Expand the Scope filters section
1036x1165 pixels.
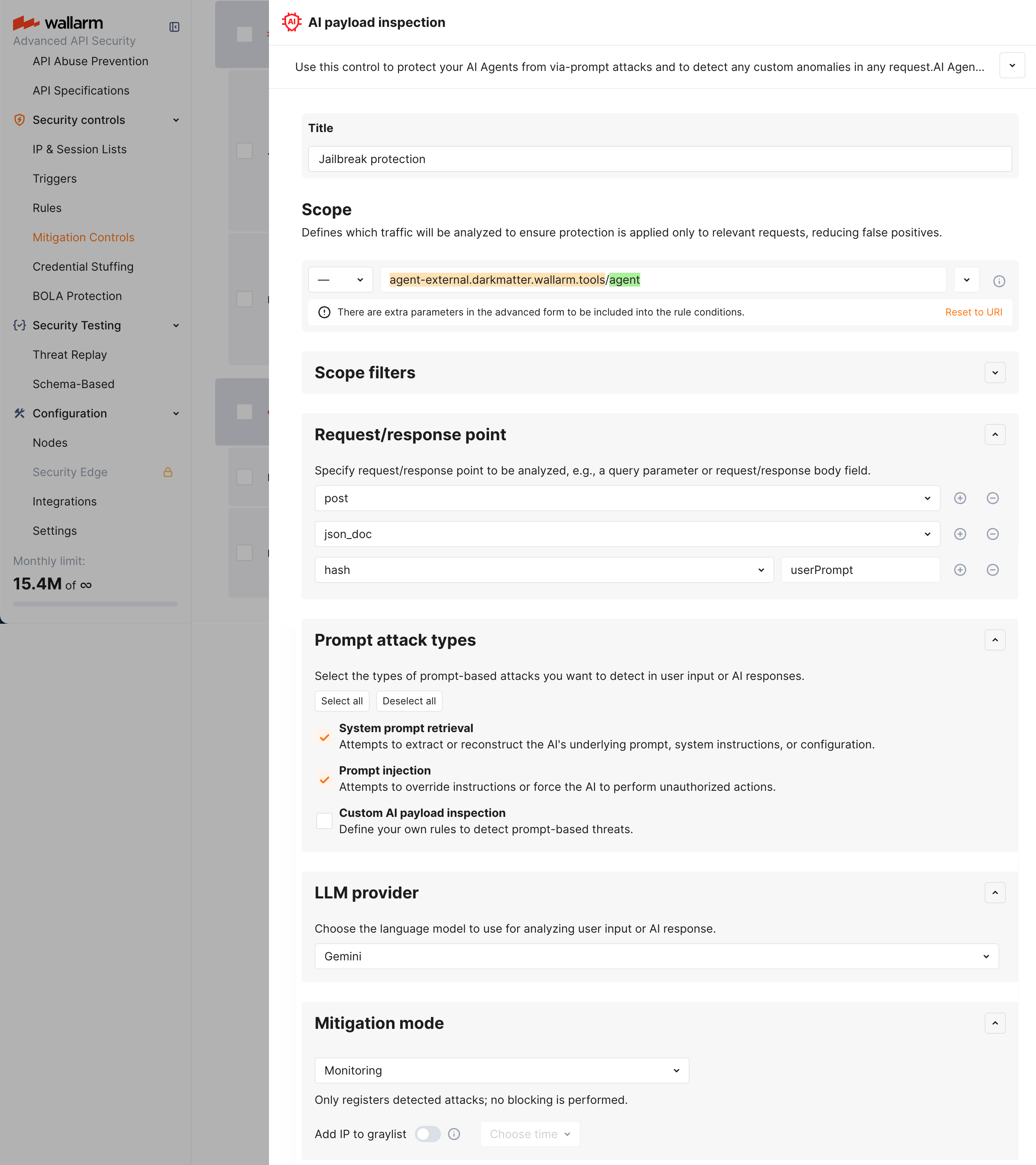pos(995,373)
